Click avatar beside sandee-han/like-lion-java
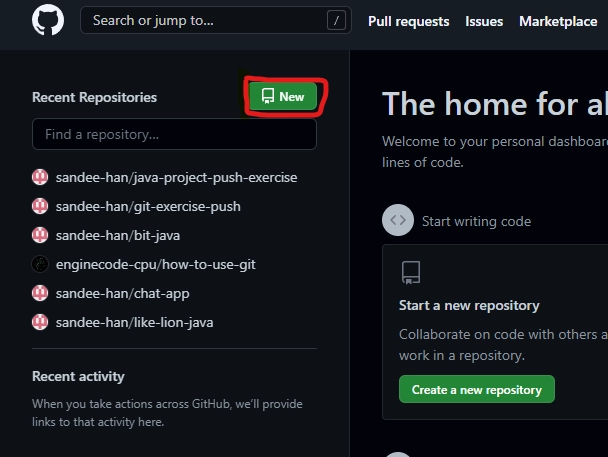The width and height of the screenshot is (608, 457). pyautogui.click(x=40, y=322)
